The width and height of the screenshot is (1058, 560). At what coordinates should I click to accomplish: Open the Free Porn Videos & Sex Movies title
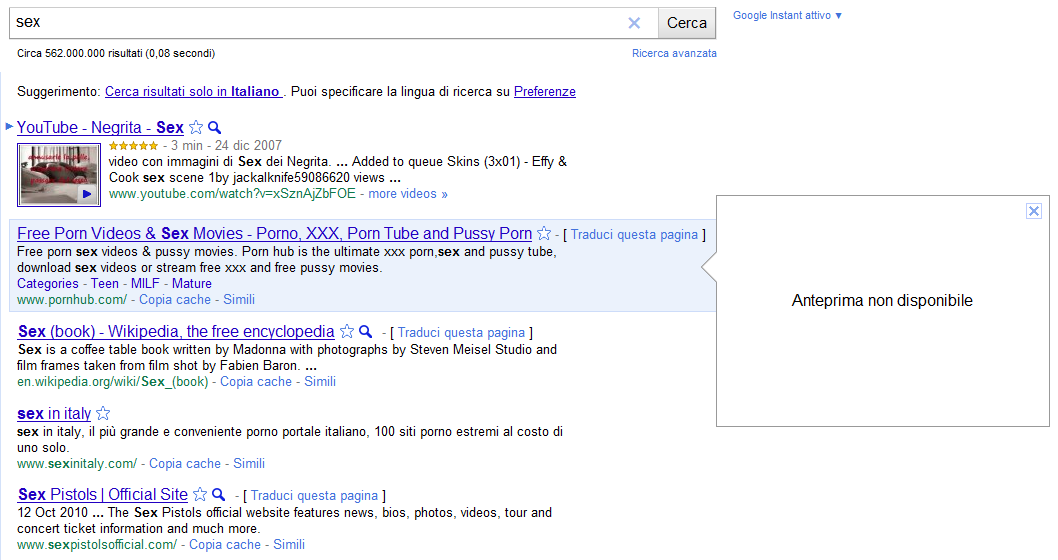point(275,233)
